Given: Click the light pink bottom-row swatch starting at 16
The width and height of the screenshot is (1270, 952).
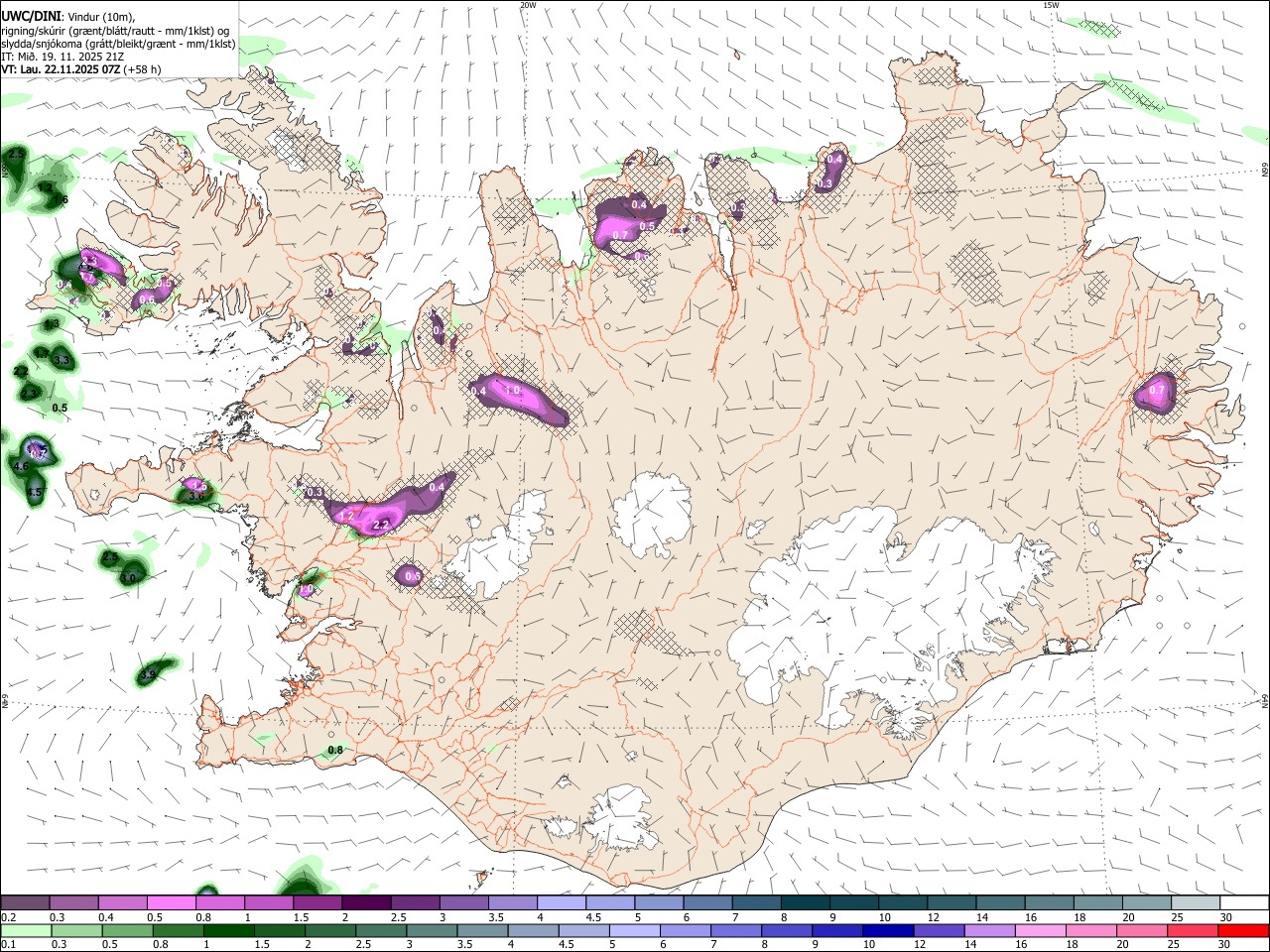Looking at the screenshot, I should point(1040,930).
